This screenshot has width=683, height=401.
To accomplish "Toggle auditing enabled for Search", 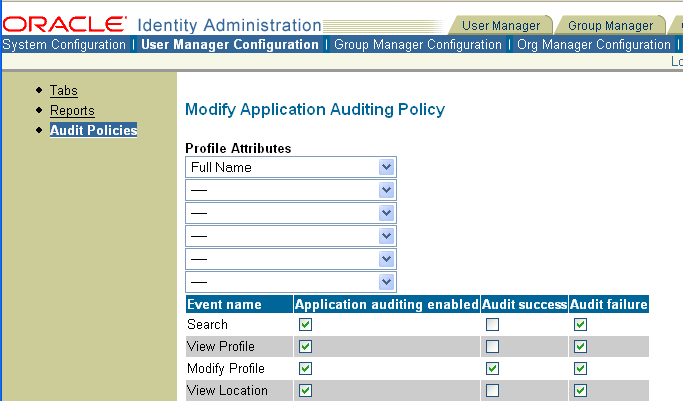I will [x=305, y=324].
